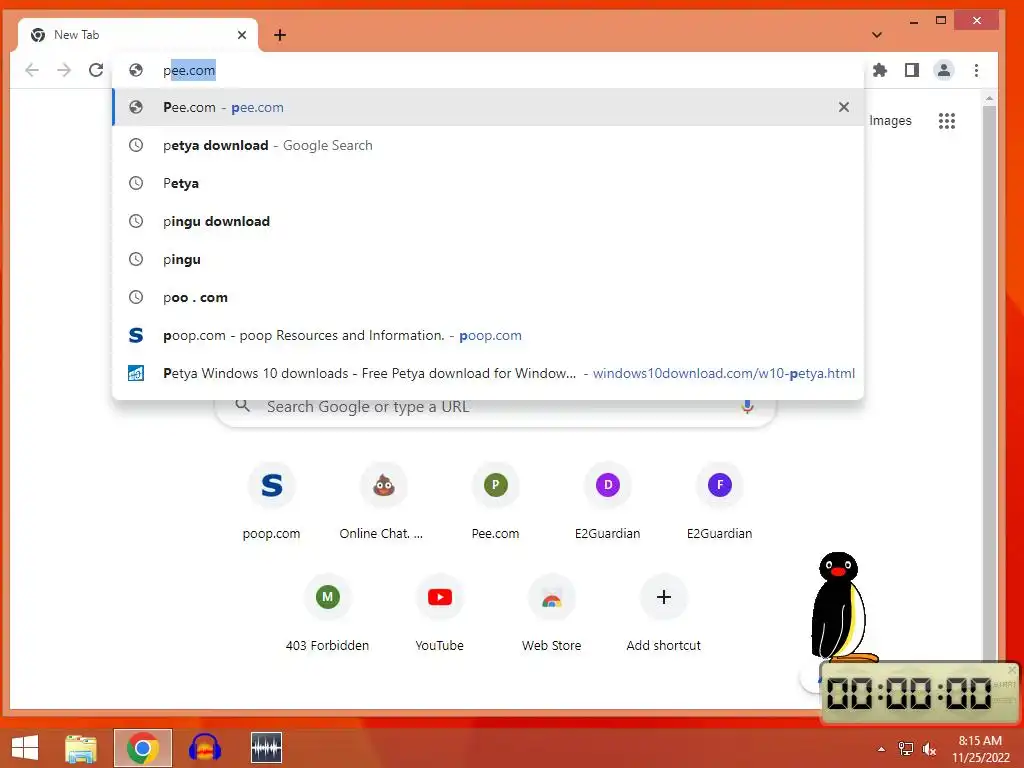Image resolution: width=1024 pixels, height=768 pixels.
Task: Expand the tab search chevron
Action: [x=877, y=35]
